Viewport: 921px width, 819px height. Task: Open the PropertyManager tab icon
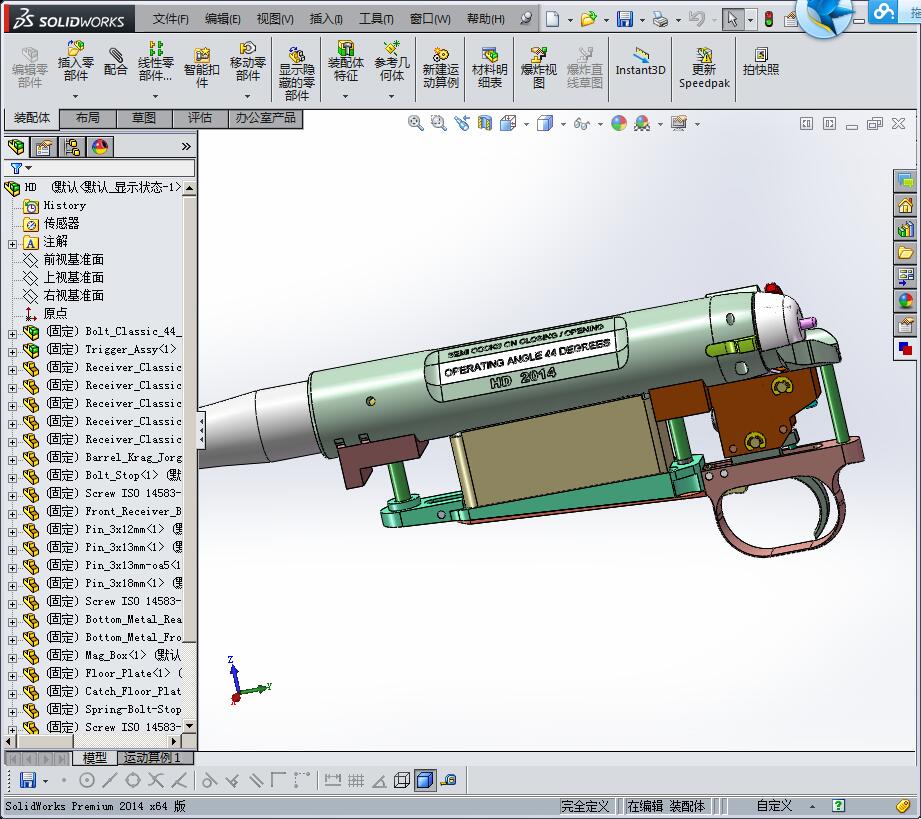click(x=44, y=147)
